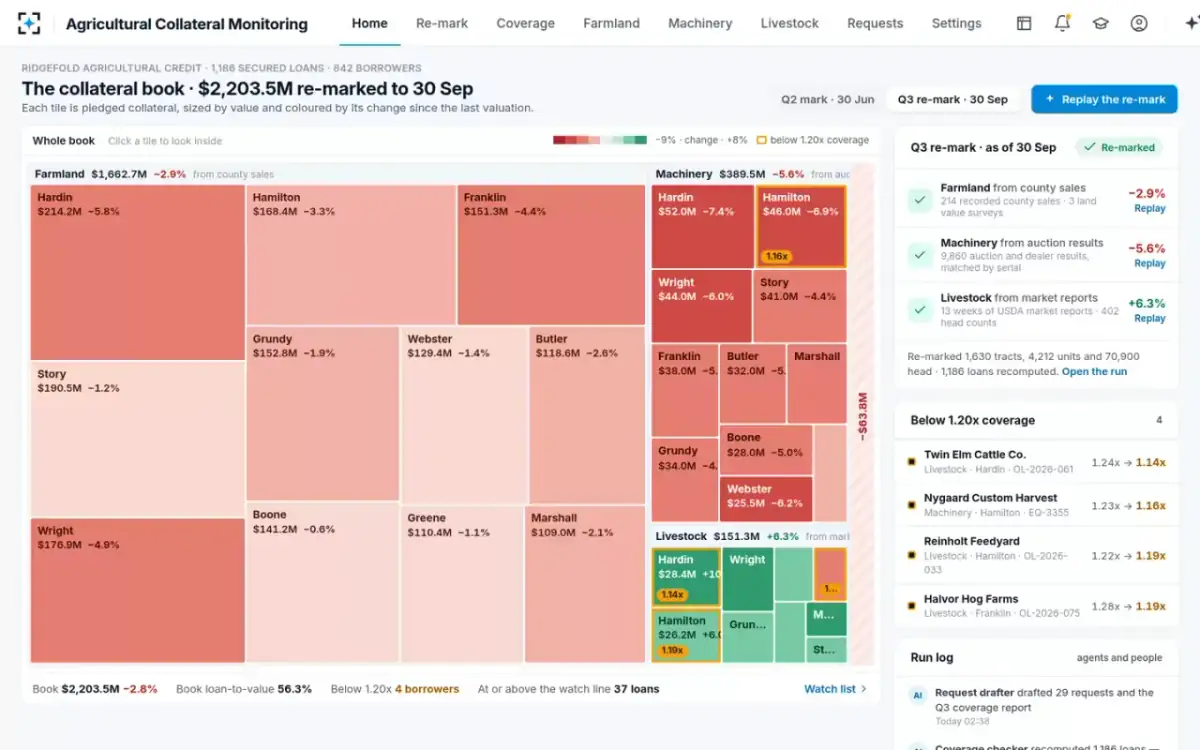Open the user account icon
Image resolution: width=1200 pixels, height=750 pixels.
[1138, 23]
